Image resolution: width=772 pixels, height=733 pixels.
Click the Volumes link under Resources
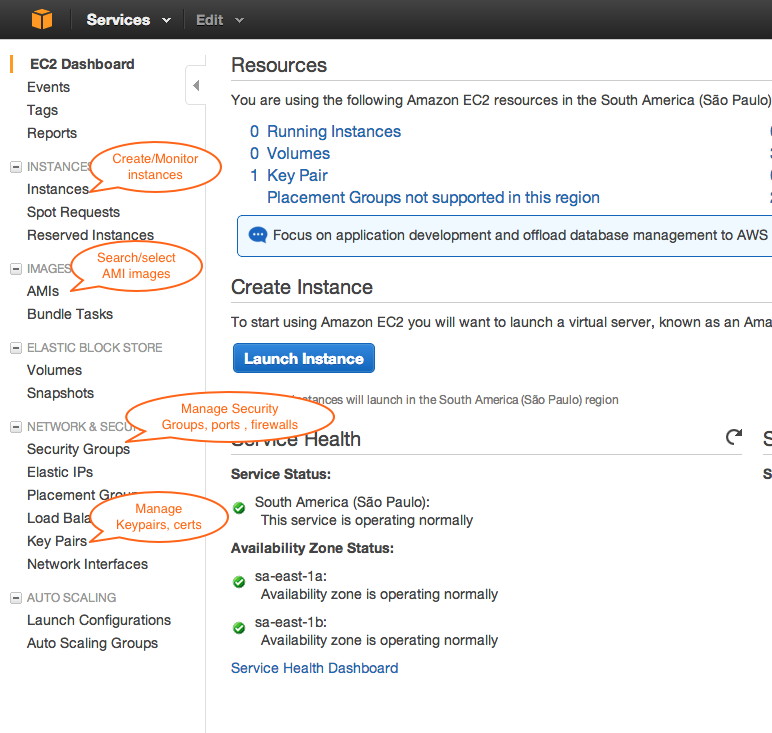pyautogui.click(x=298, y=154)
